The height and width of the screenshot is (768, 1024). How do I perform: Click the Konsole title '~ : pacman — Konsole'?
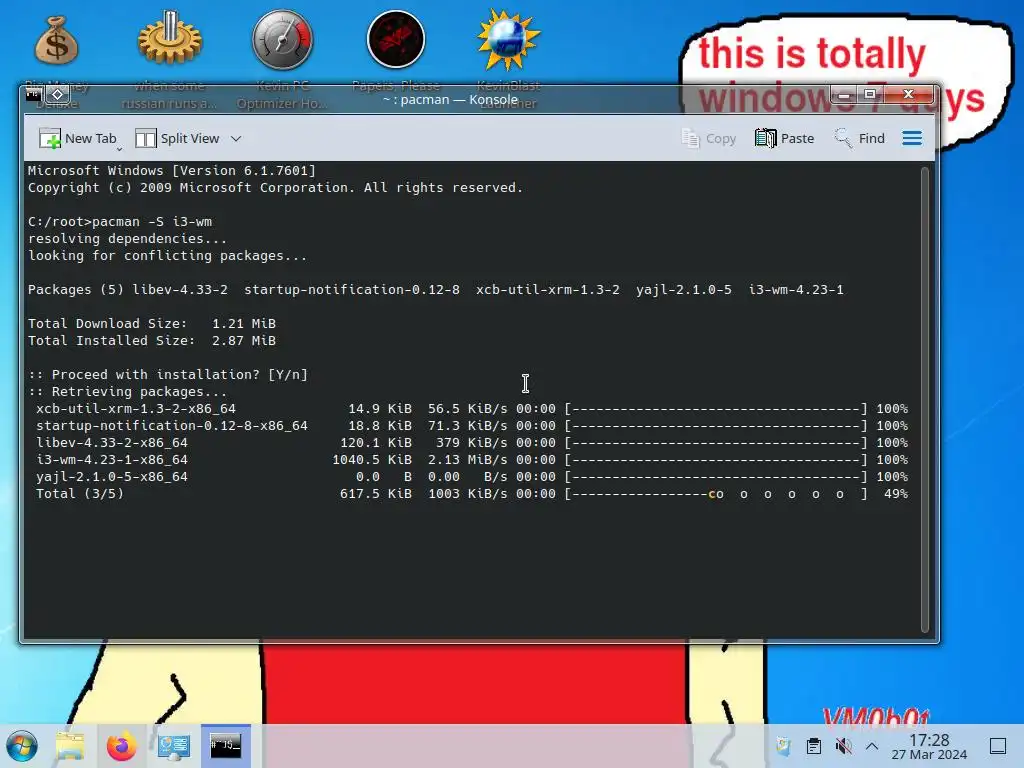pos(450,99)
